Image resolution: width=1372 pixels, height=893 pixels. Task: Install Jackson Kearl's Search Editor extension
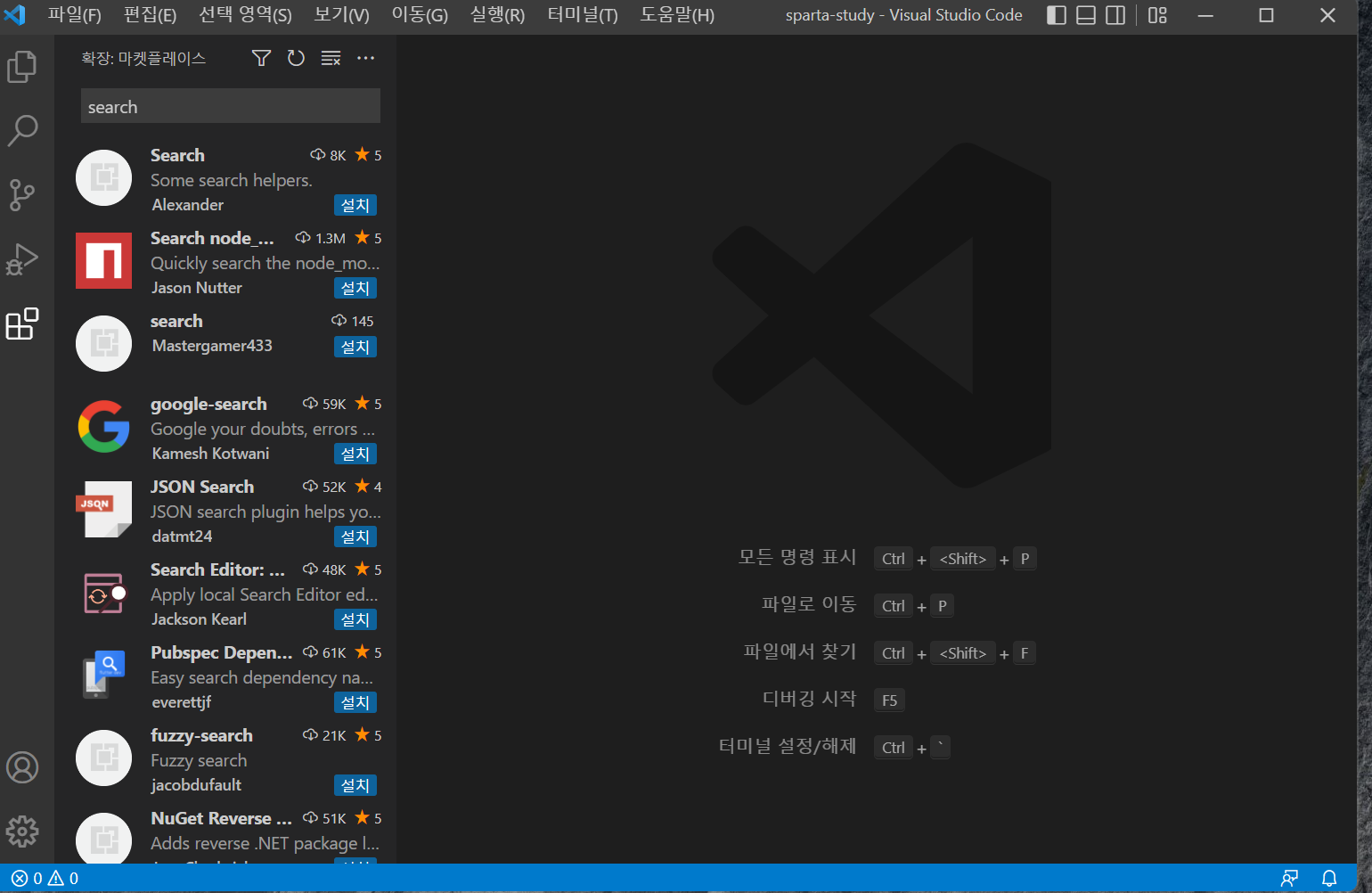point(355,619)
